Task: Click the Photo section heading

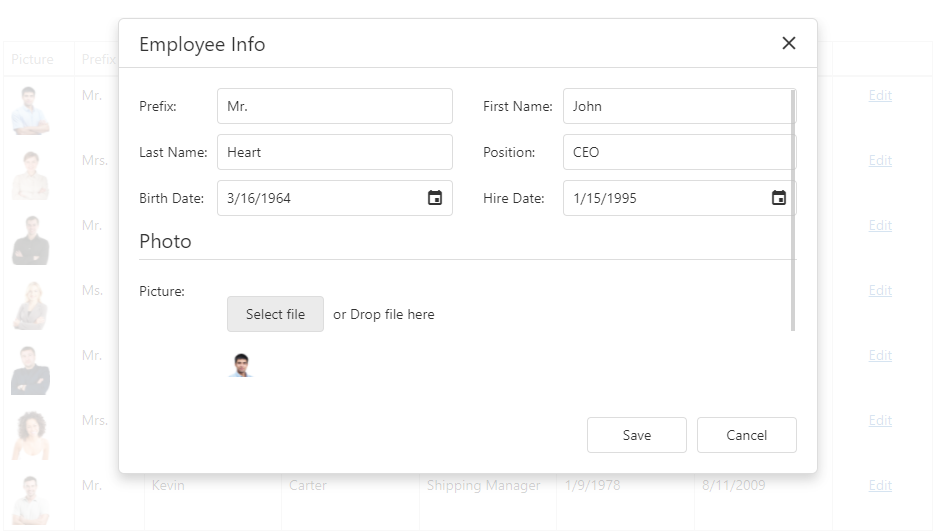Action: pos(165,241)
